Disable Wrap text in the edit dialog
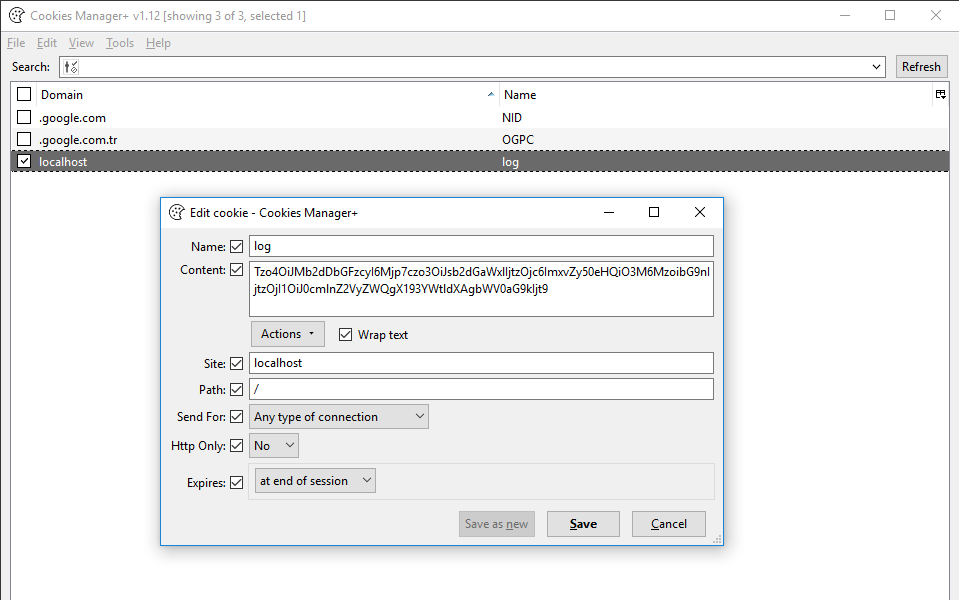The image size is (959, 600). [345, 334]
